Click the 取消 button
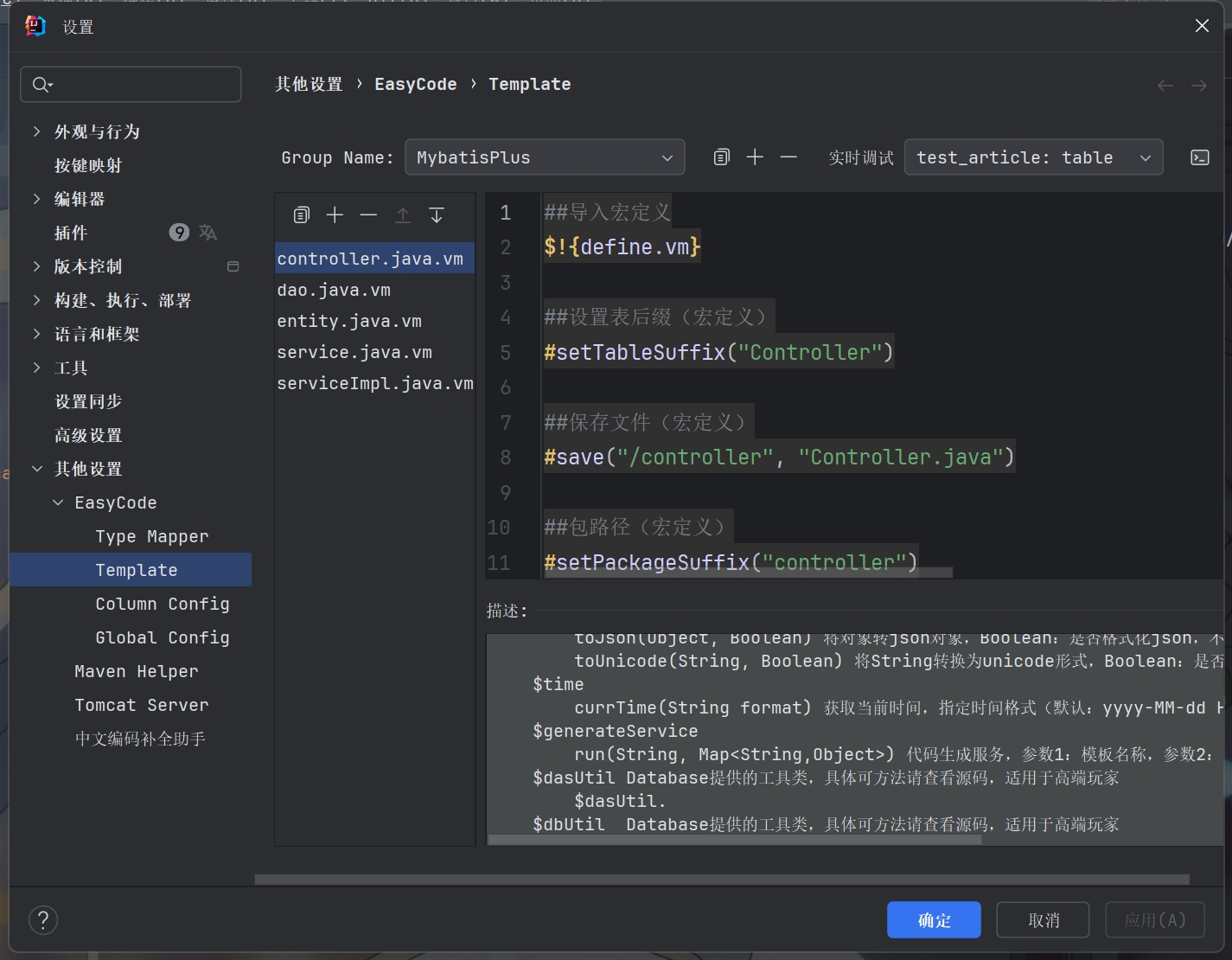Image resolution: width=1232 pixels, height=960 pixels. pos(1044,919)
